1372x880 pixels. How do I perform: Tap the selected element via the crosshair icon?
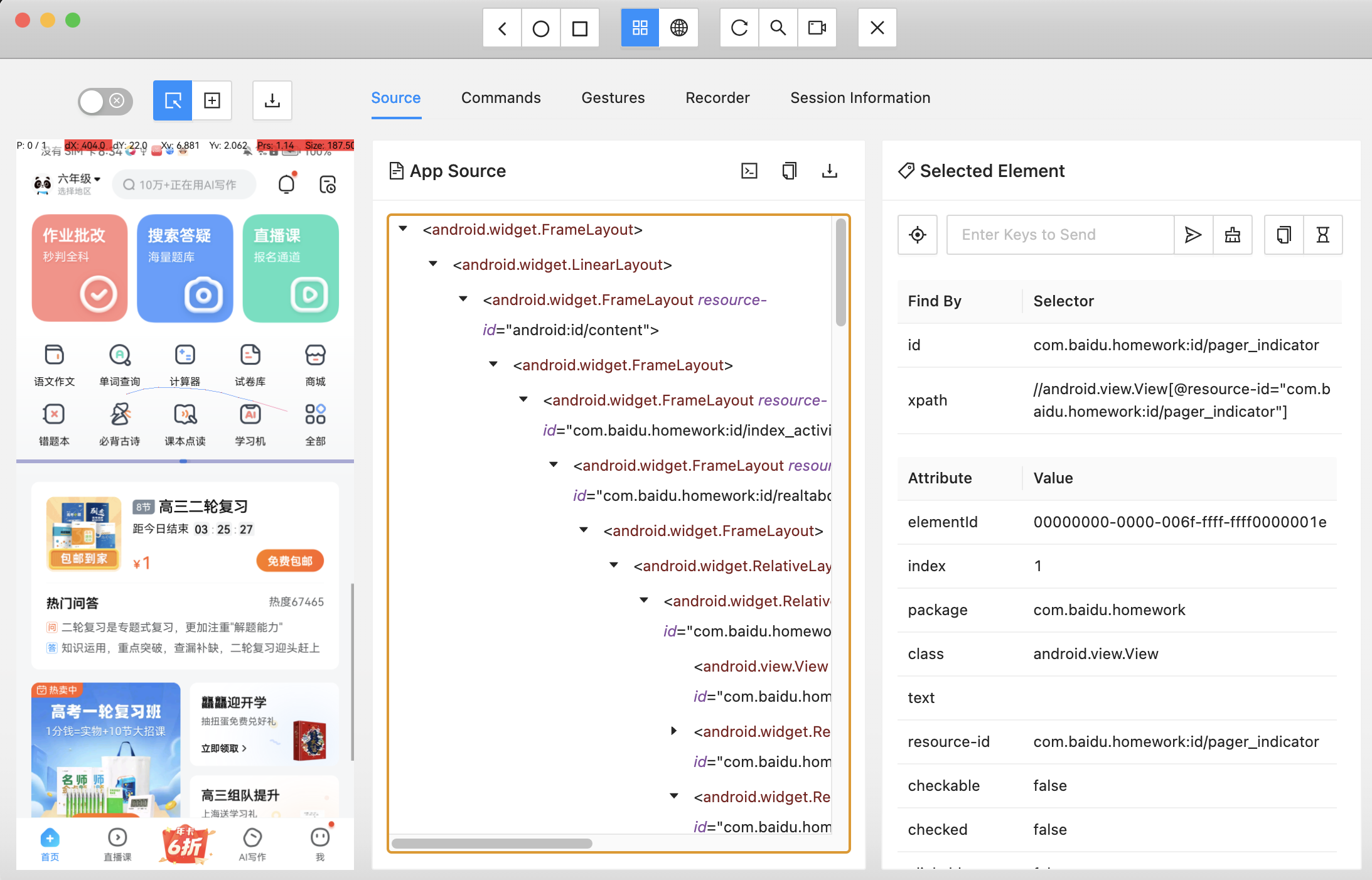(x=917, y=235)
